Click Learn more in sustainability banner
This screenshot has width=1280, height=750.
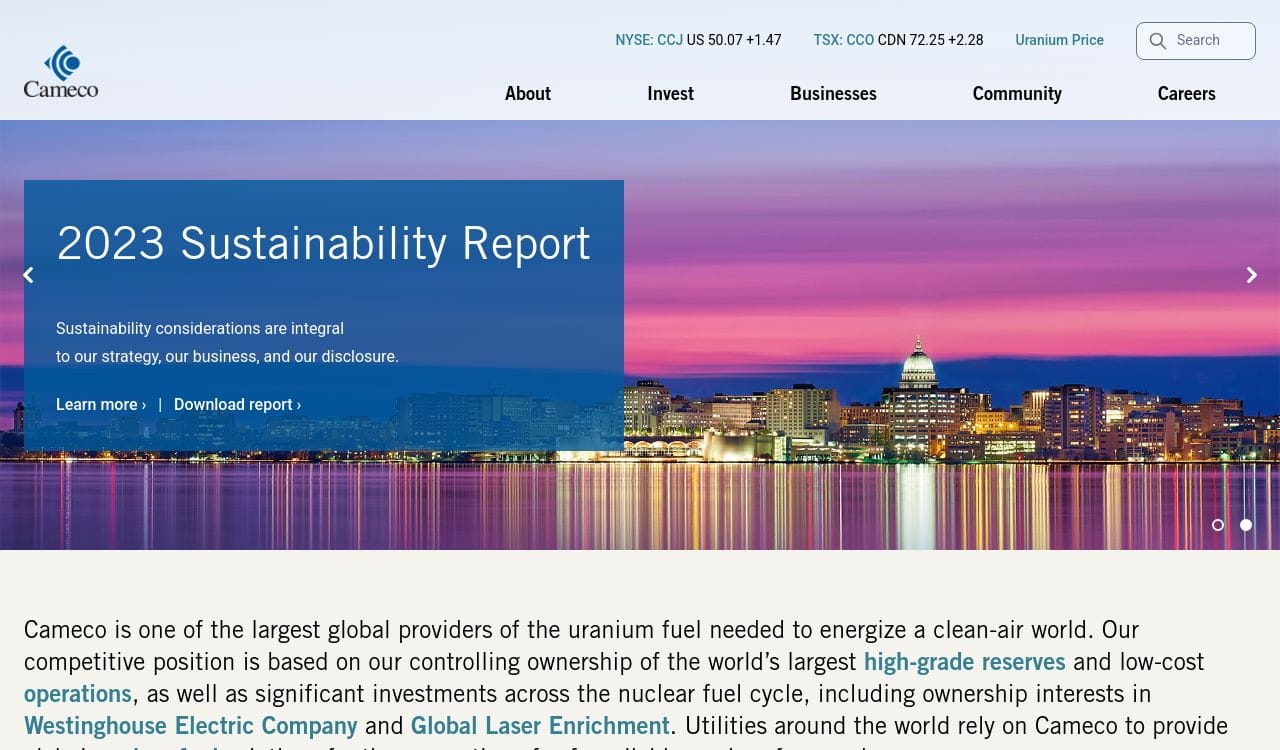pos(100,404)
